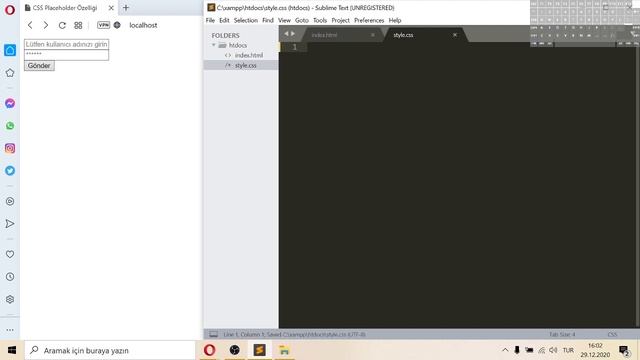Close the CSS Placeholder Özelliği tab

click(111, 8)
